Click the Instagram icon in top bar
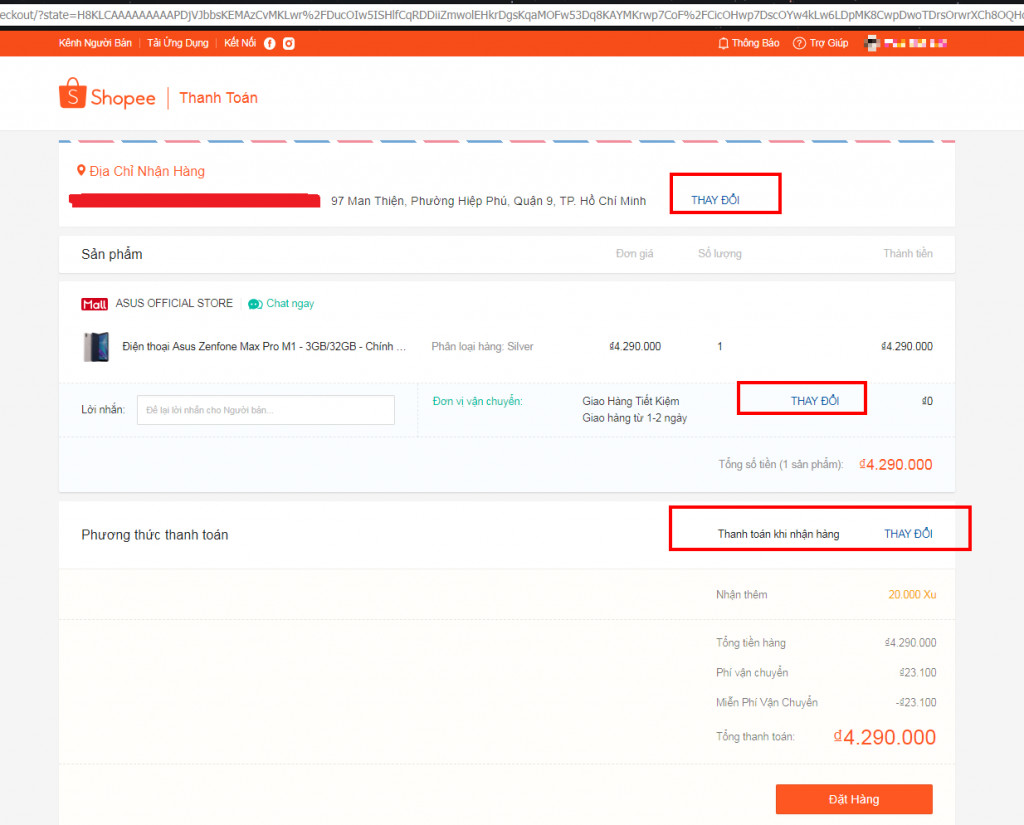Viewport: 1024px width, 825px height. pyautogui.click(x=288, y=43)
